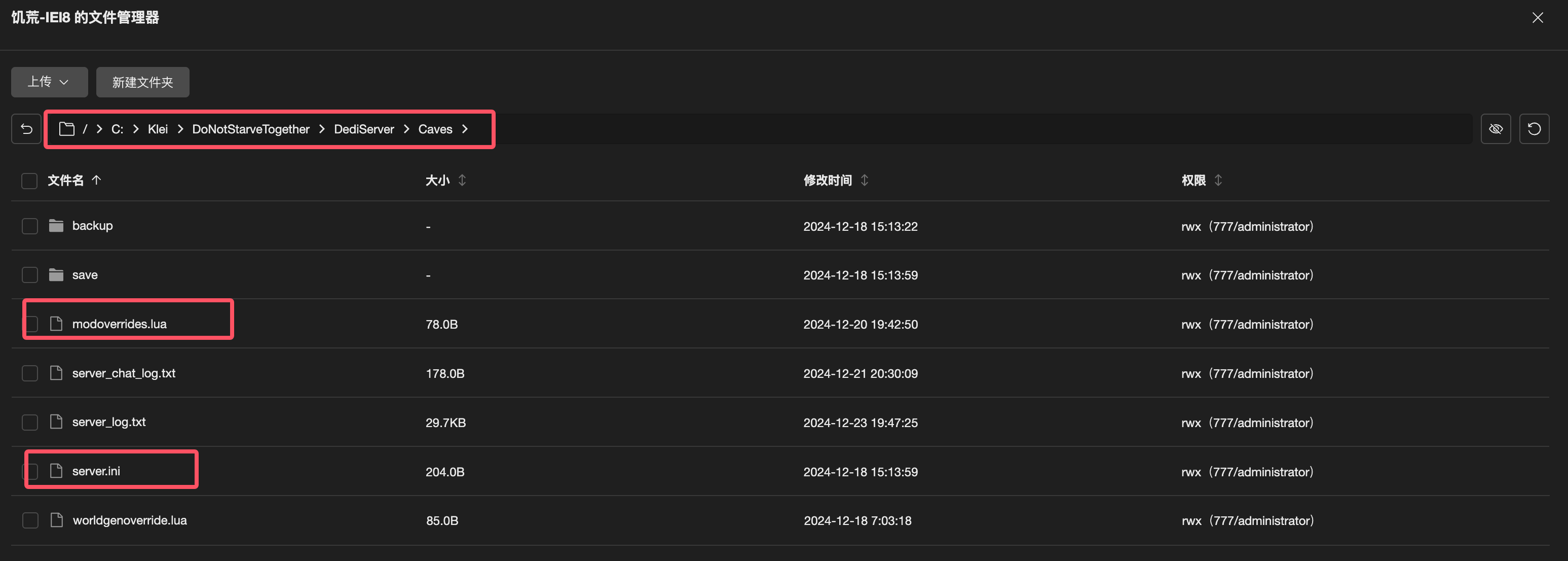Click the refresh icon at top right

tap(1534, 128)
